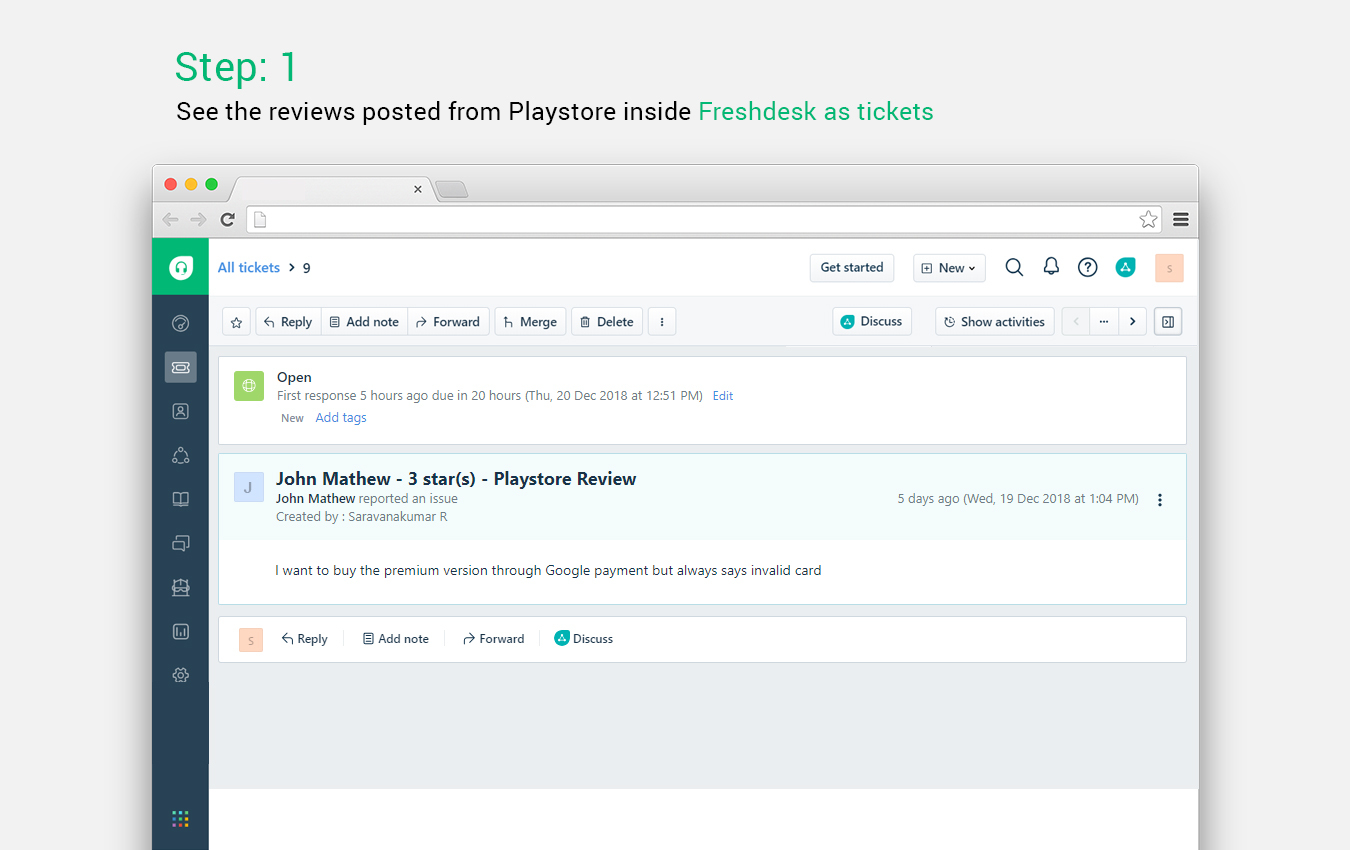Open a new browser tab
Image resolution: width=1350 pixels, height=850 pixels.
coord(452,189)
